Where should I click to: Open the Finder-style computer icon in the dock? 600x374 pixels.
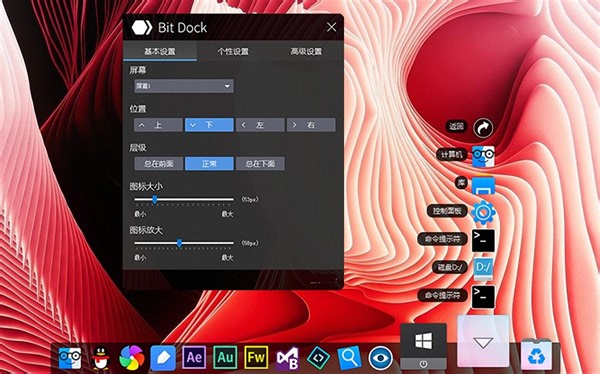(x=70, y=358)
